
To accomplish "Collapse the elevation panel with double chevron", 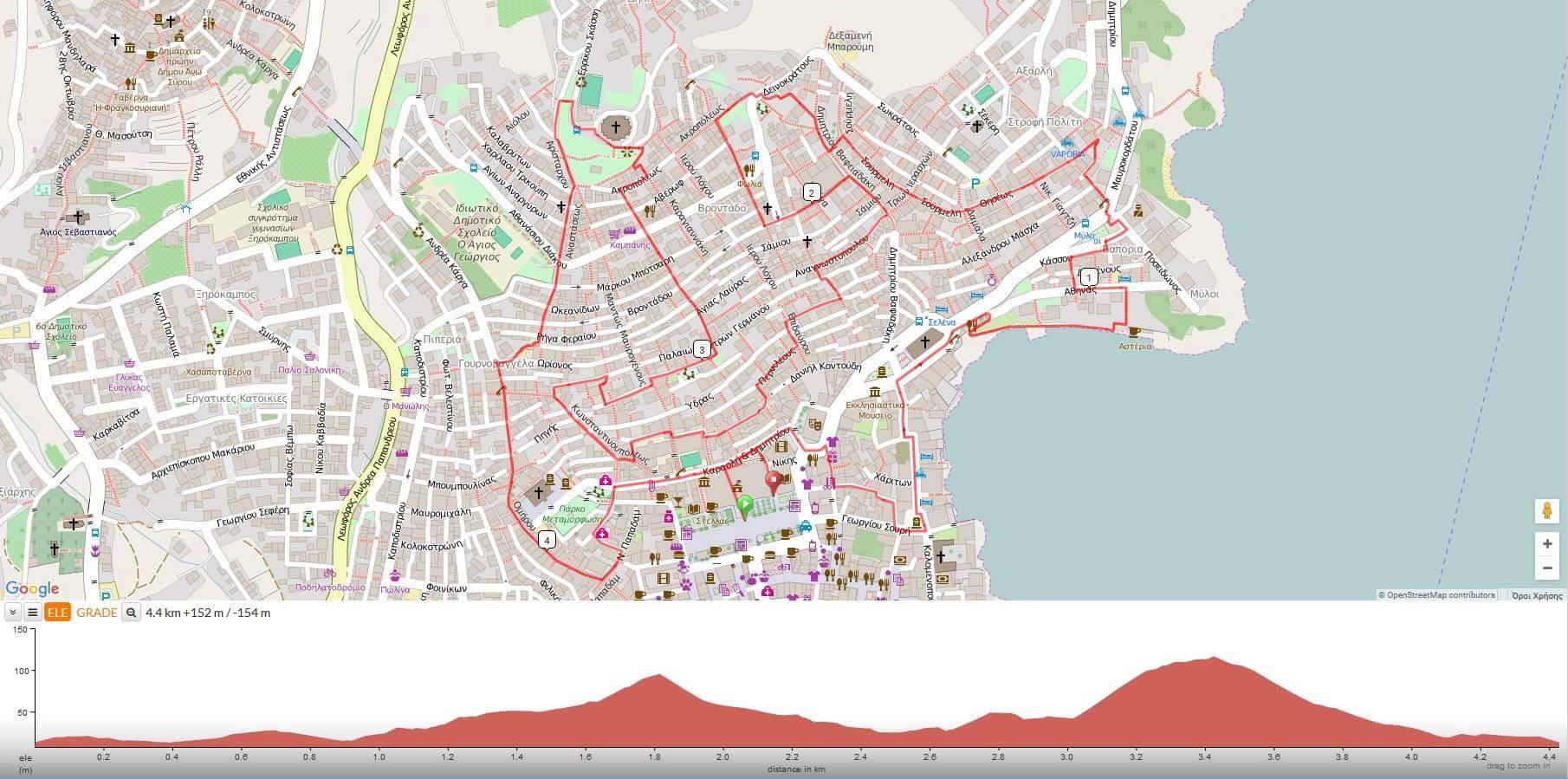I will tap(12, 613).
